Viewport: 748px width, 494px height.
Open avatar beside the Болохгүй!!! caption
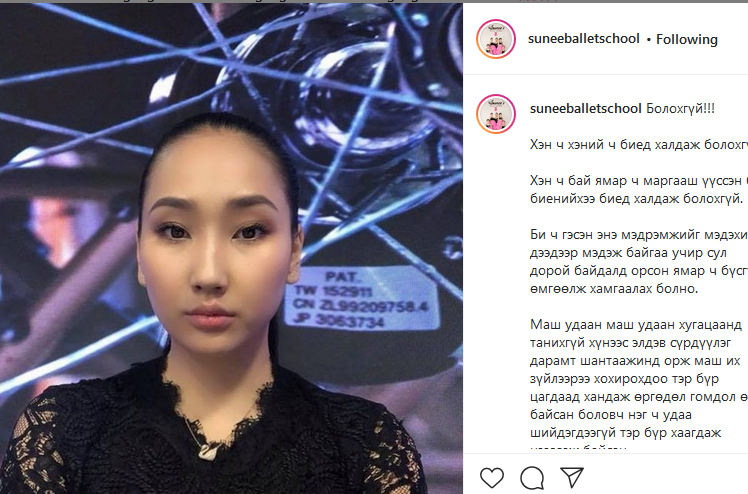496,114
